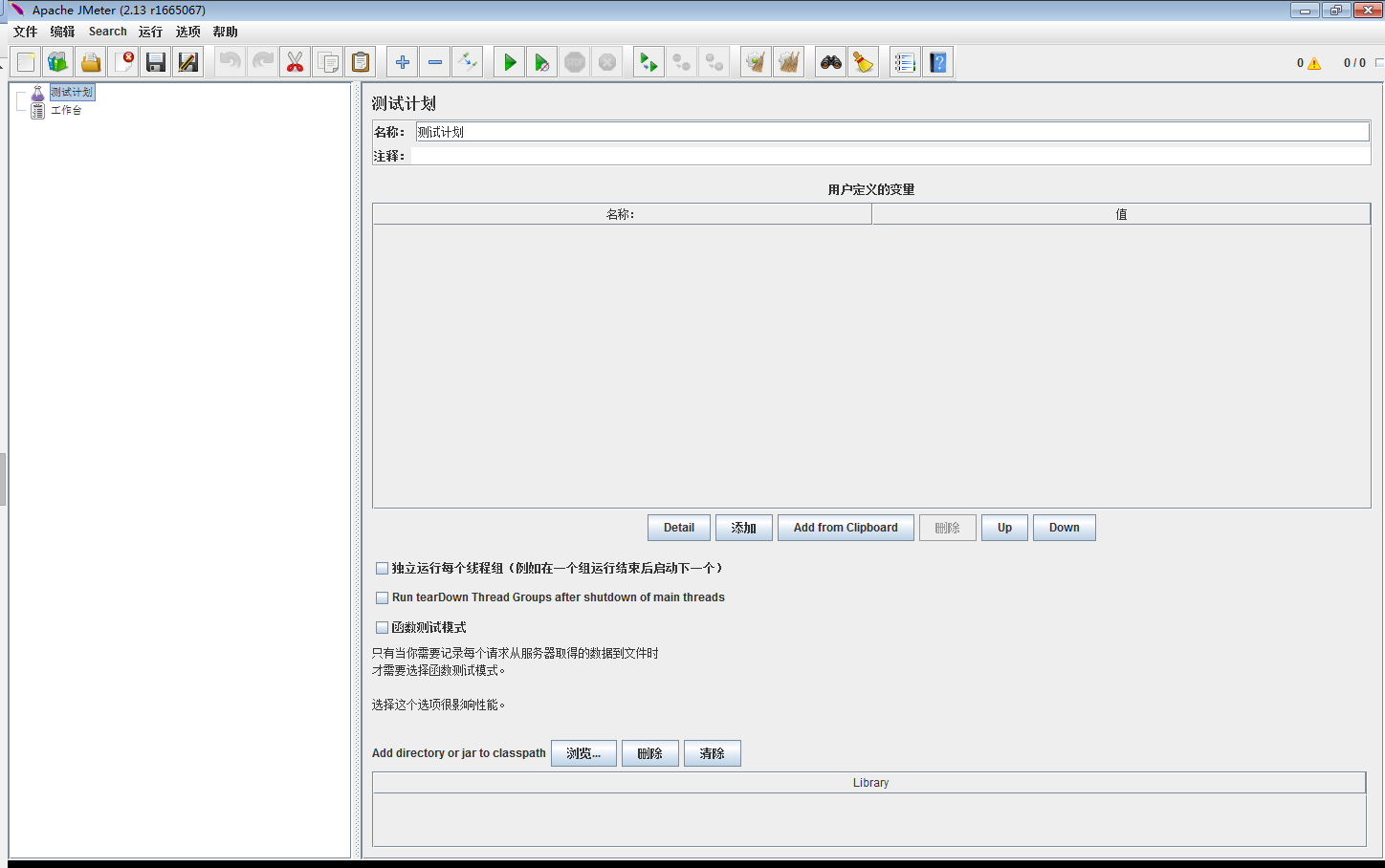The width and height of the screenshot is (1385, 868).
Task: Open Help via question mark icon
Action: tap(938, 62)
